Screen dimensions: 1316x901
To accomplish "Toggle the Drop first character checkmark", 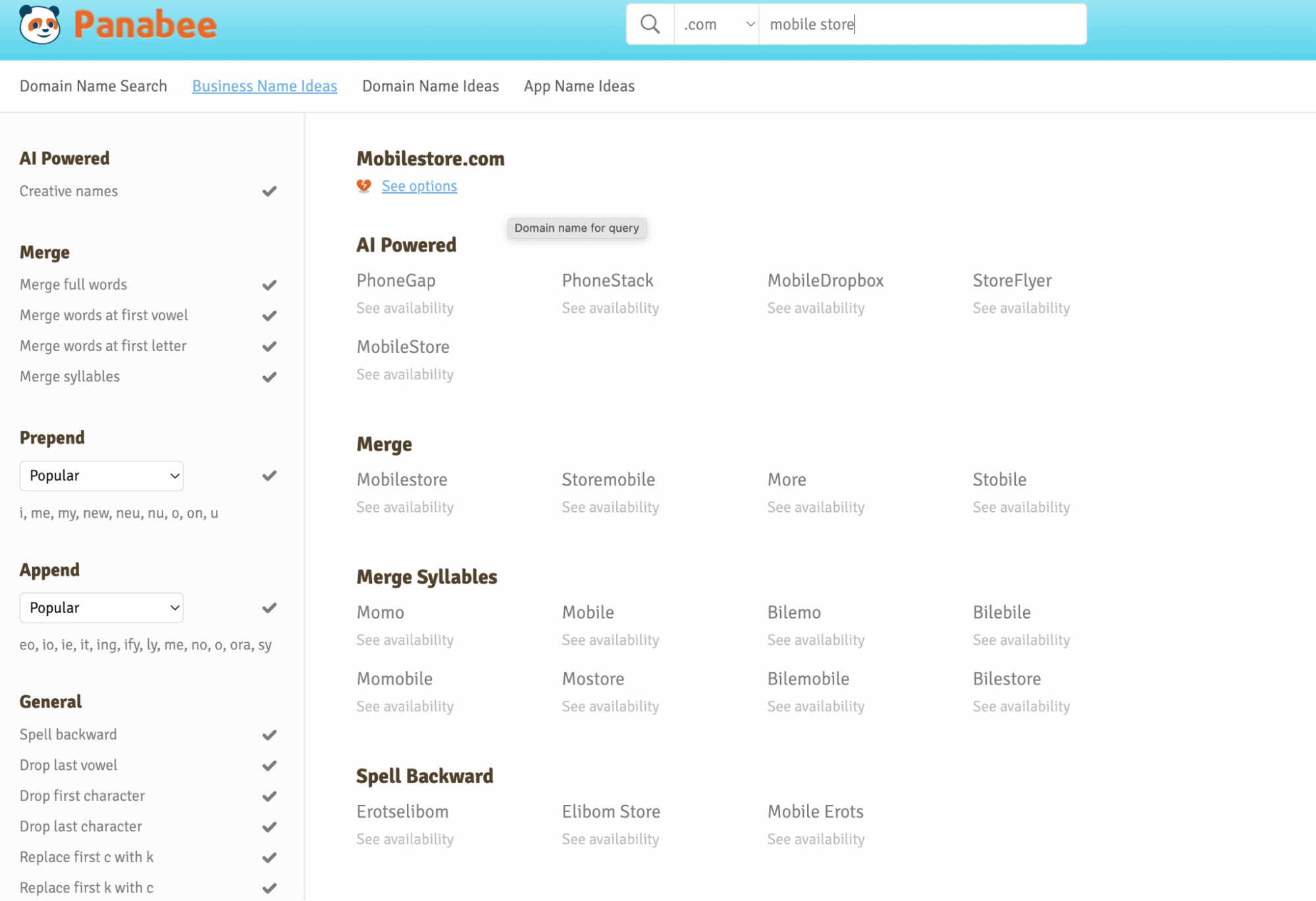I will click(x=269, y=796).
